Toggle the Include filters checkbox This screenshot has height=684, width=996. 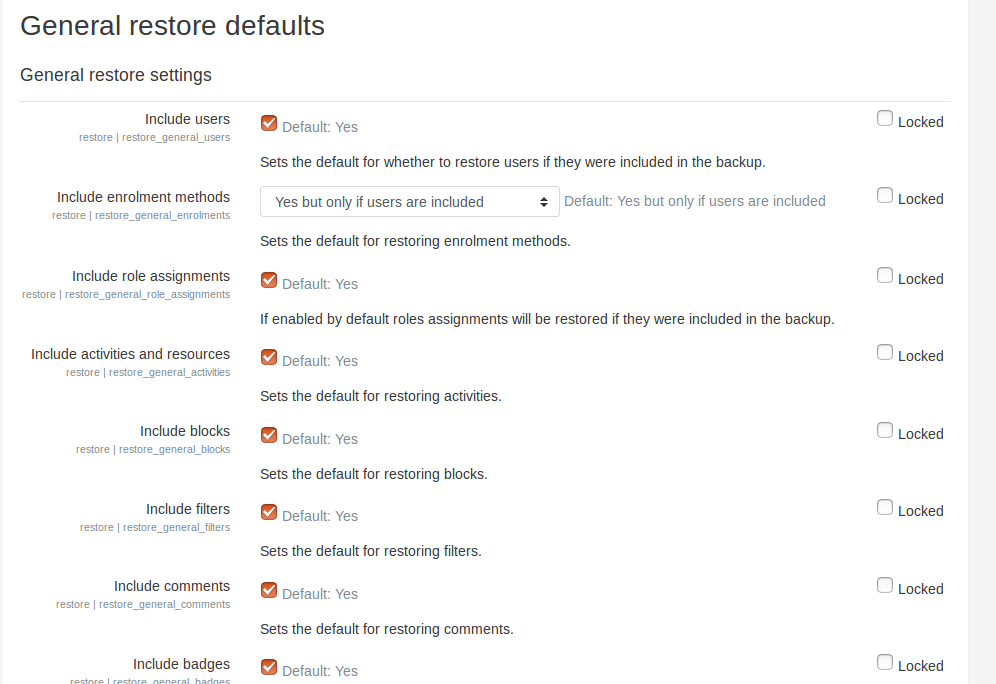click(x=269, y=512)
